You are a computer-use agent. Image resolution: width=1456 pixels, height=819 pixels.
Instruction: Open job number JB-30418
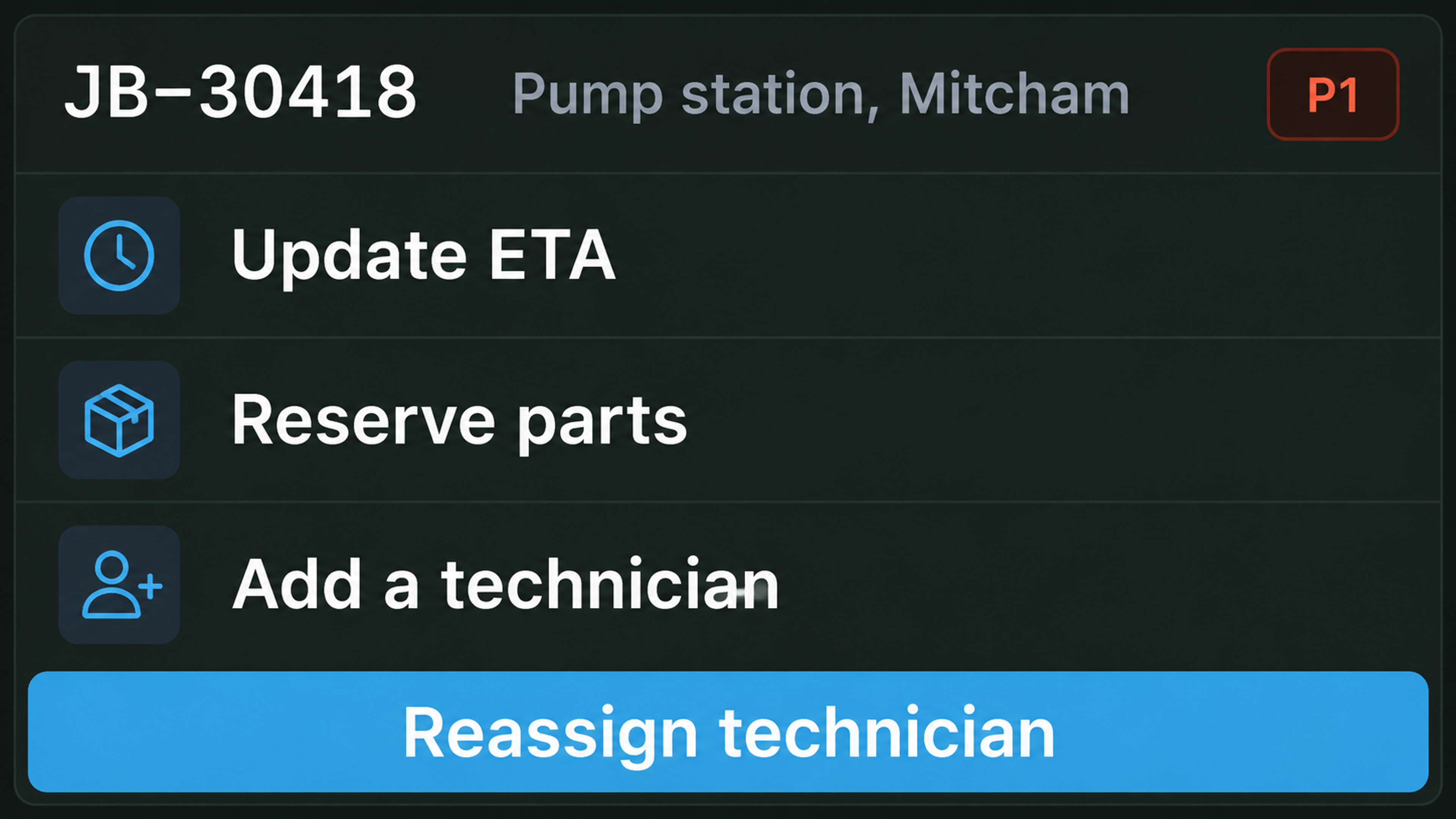pyautogui.click(x=241, y=92)
